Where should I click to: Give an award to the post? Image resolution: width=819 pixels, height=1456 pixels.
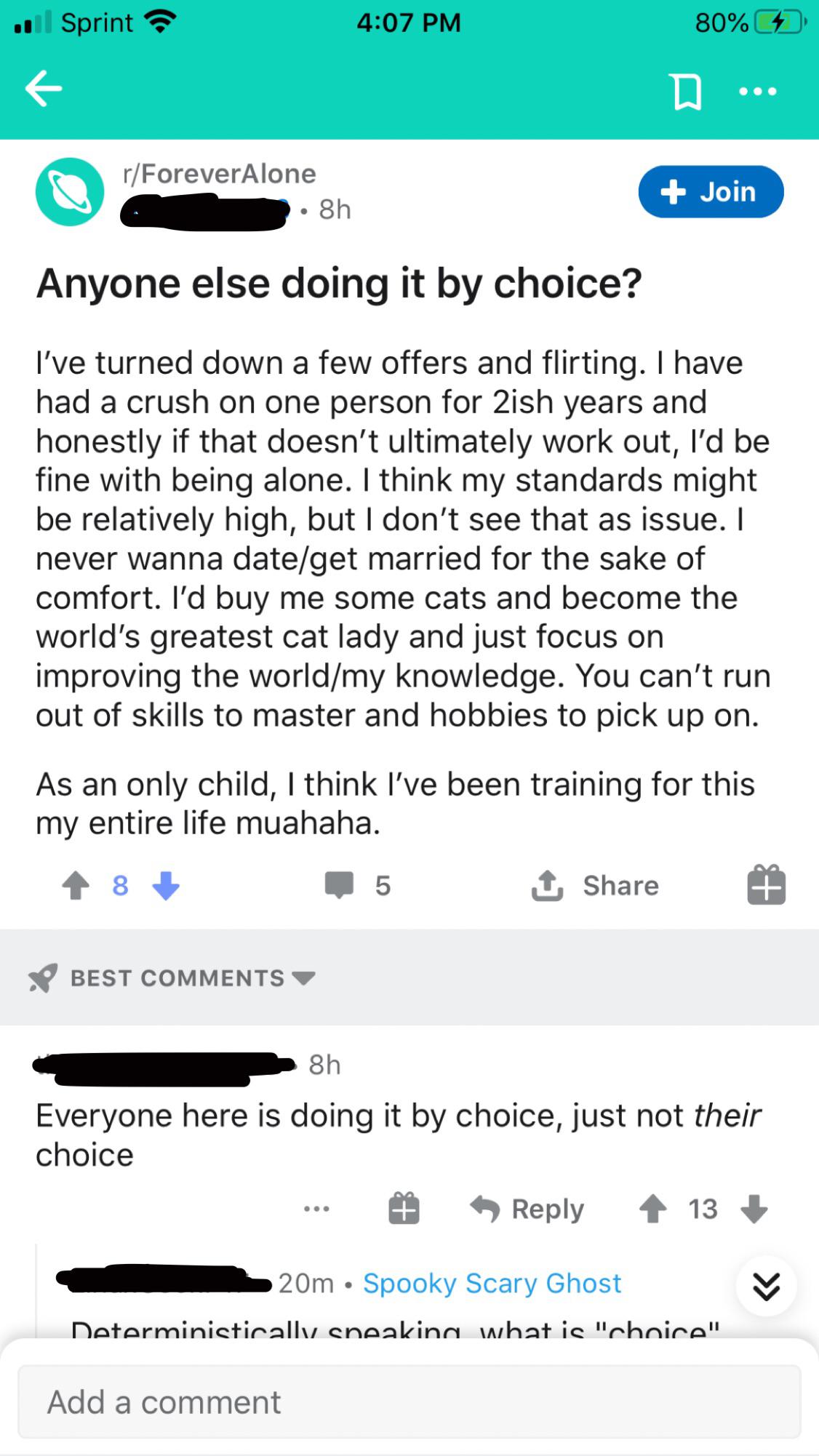point(766,884)
